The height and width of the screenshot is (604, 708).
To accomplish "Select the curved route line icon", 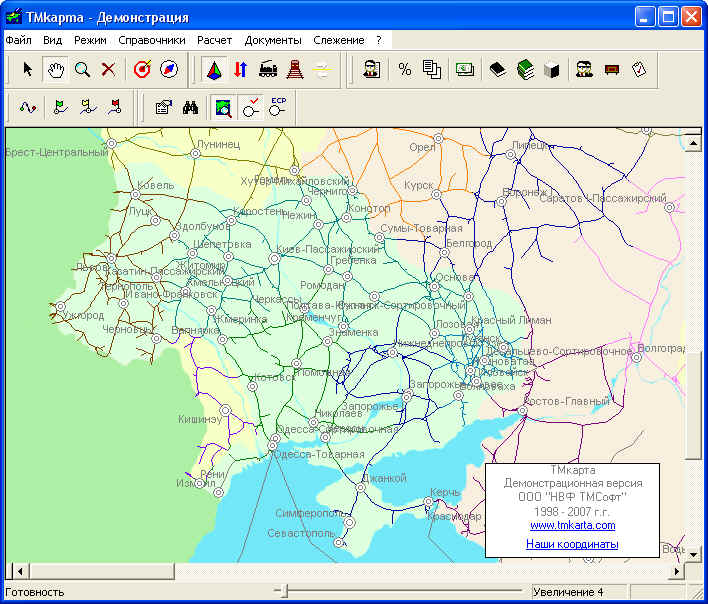I will pyautogui.click(x=28, y=108).
